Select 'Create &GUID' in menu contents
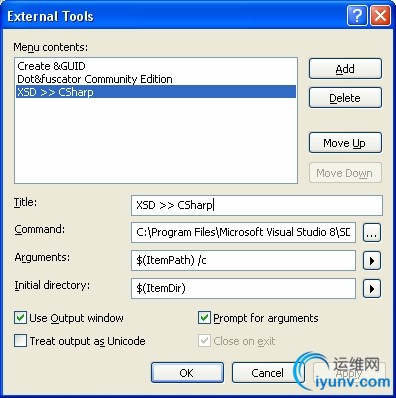Image resolution: width=396 pixels, height=398 pixels. [x=156, y=66]
